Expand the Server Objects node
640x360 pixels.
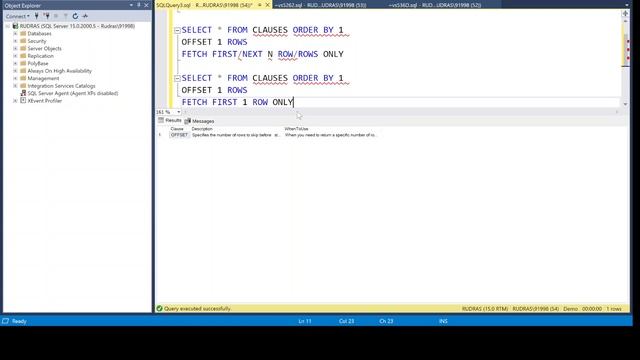coord(15,48)
